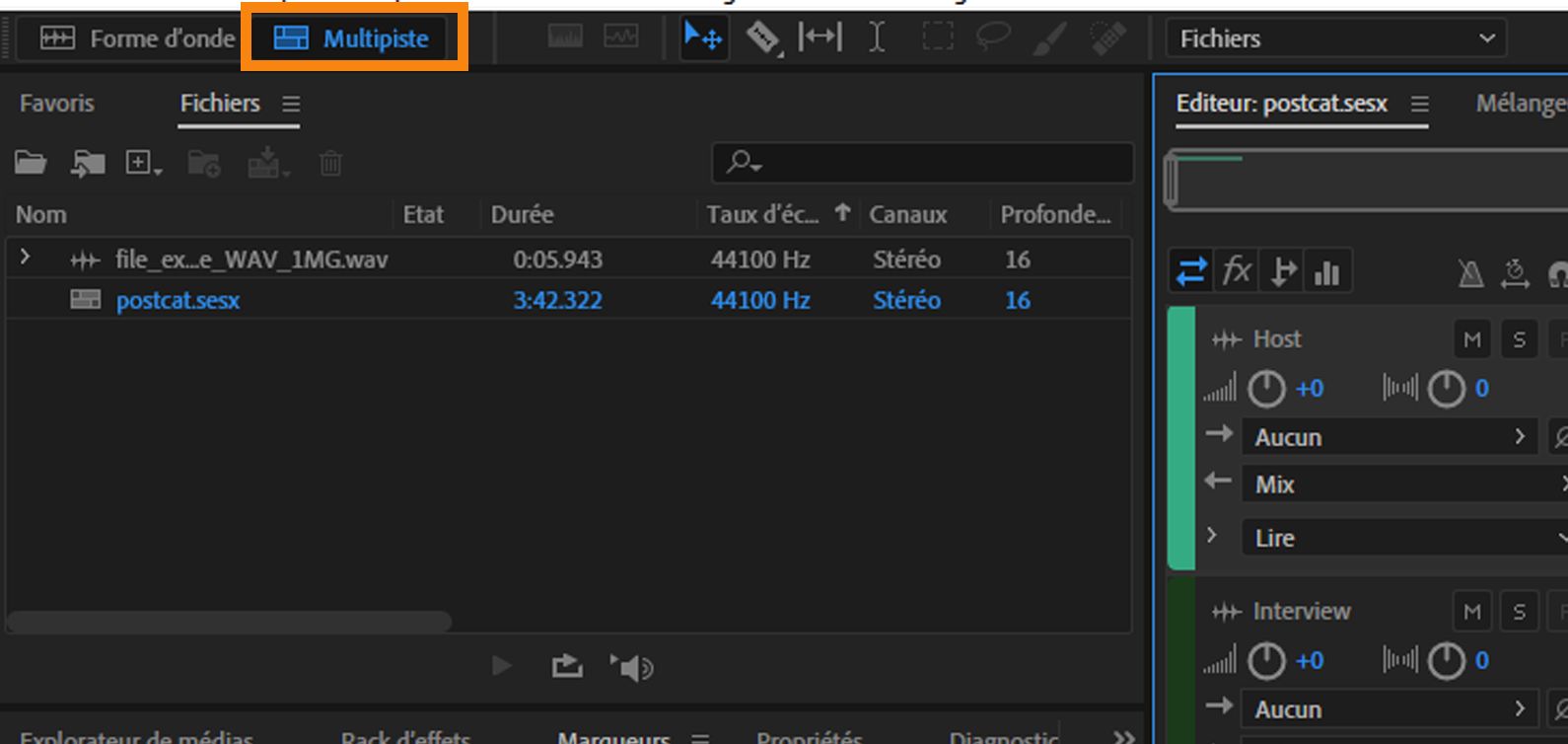The image size is (1568, 744).
Task: Show the spectral pitch display
Action: pos(621,38)
